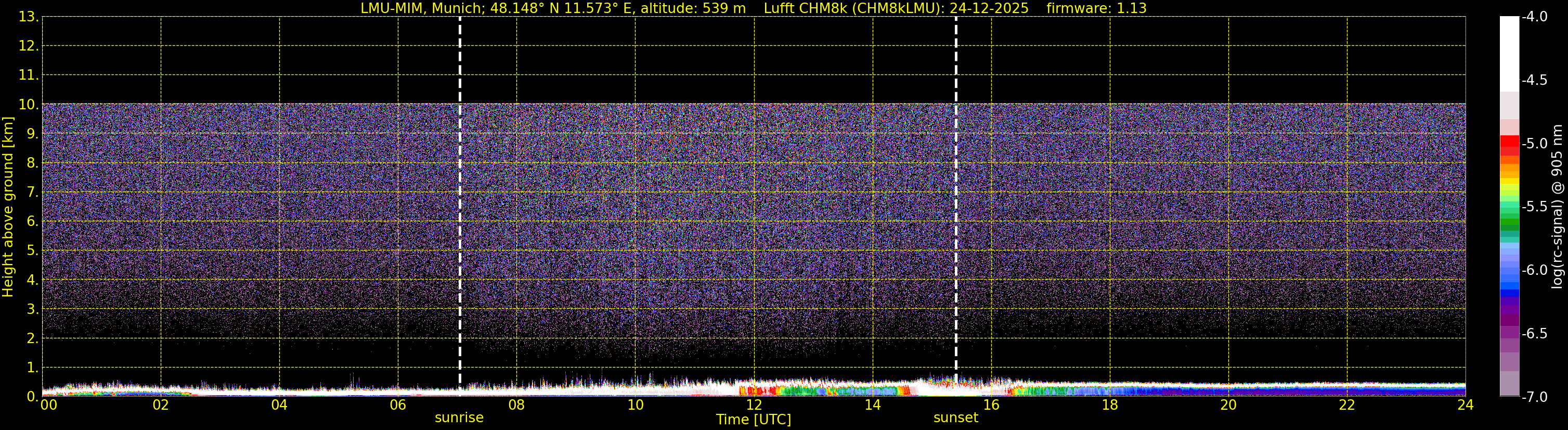Image resolution: width=1568 pixels, height=430 pixels.
Task: Click the -7.0 colorbar tick label
Action: click(1534, 397)
